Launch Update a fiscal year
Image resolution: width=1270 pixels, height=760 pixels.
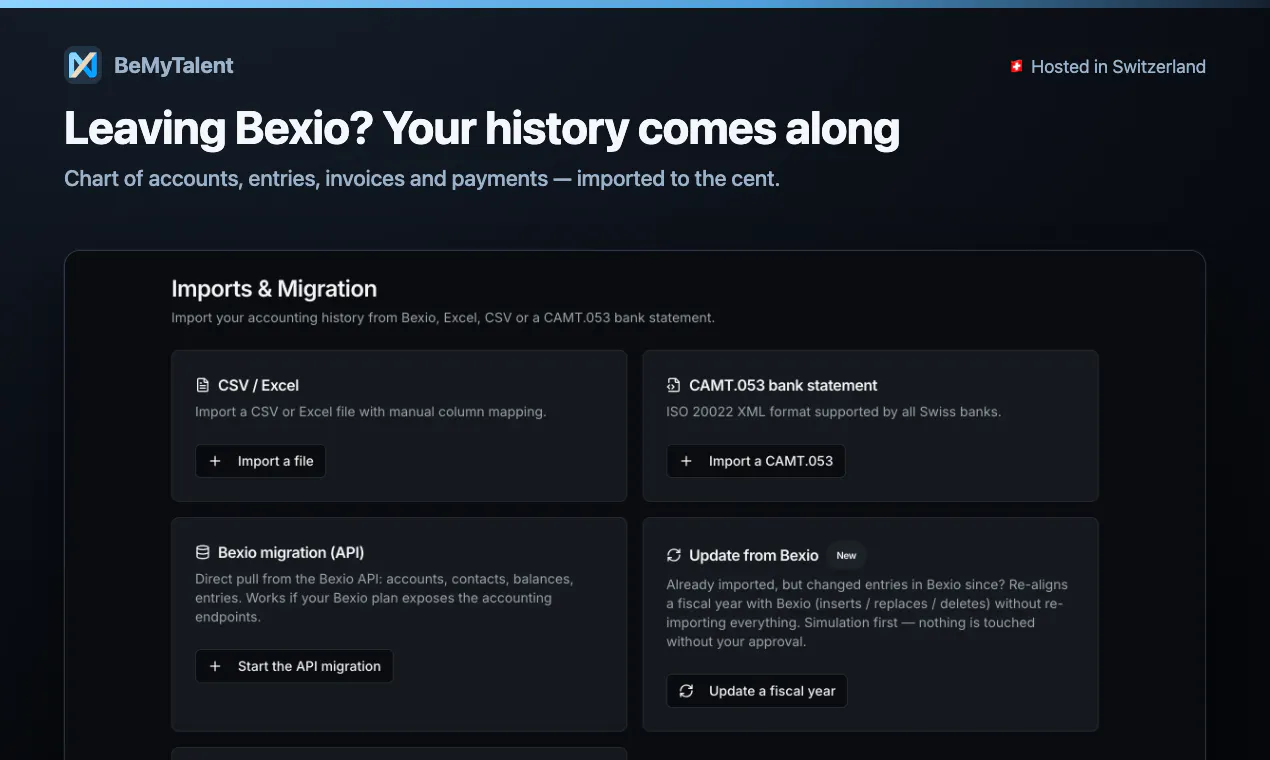pos(757,691)
